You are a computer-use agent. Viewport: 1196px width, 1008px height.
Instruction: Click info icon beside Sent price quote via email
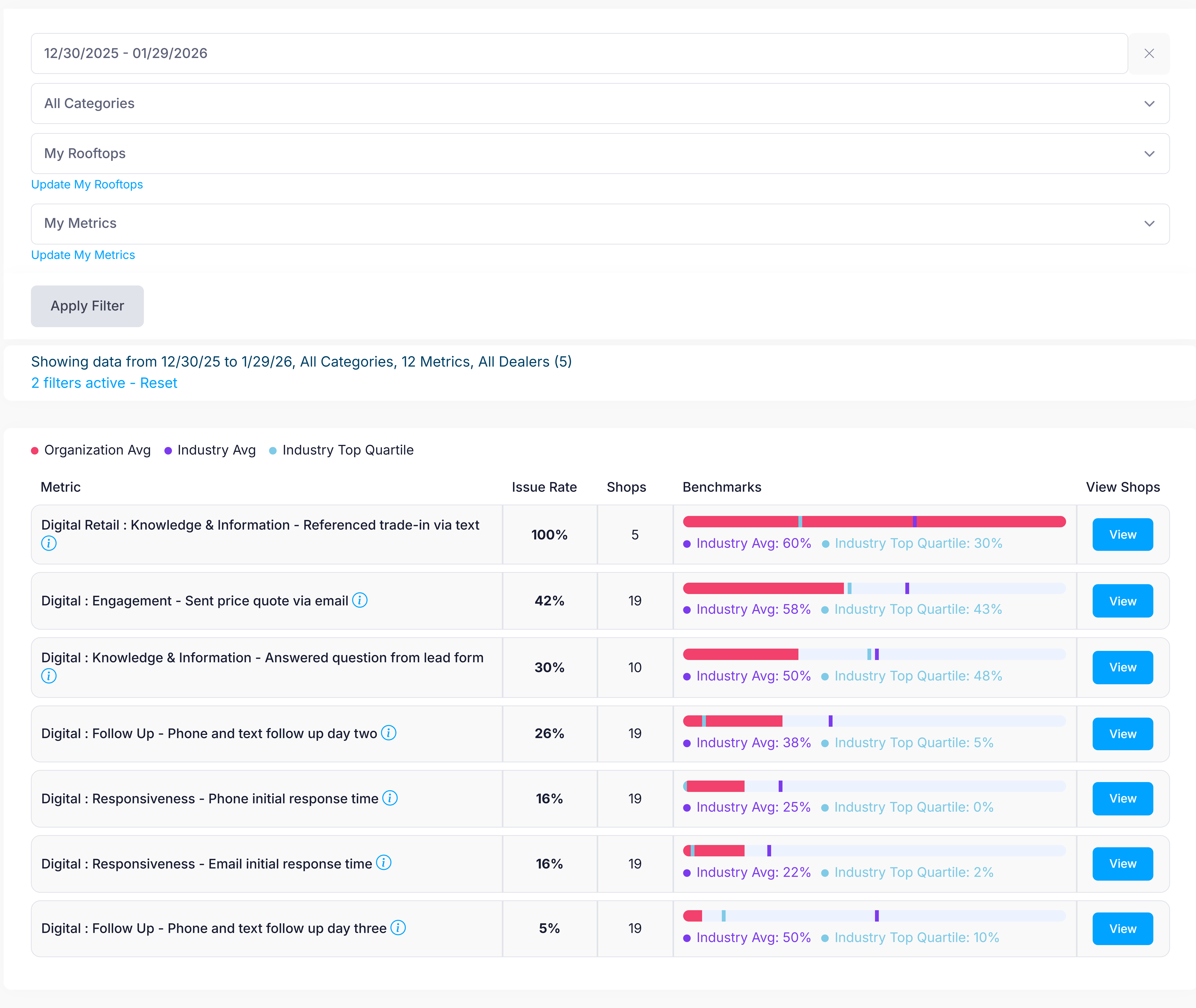(360, 600)
